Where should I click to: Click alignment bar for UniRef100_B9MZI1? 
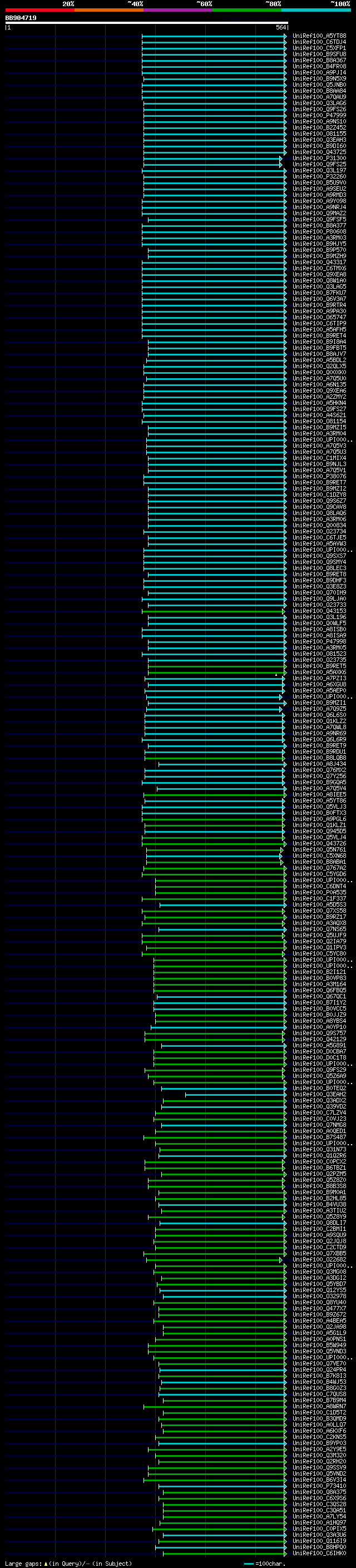216,703
